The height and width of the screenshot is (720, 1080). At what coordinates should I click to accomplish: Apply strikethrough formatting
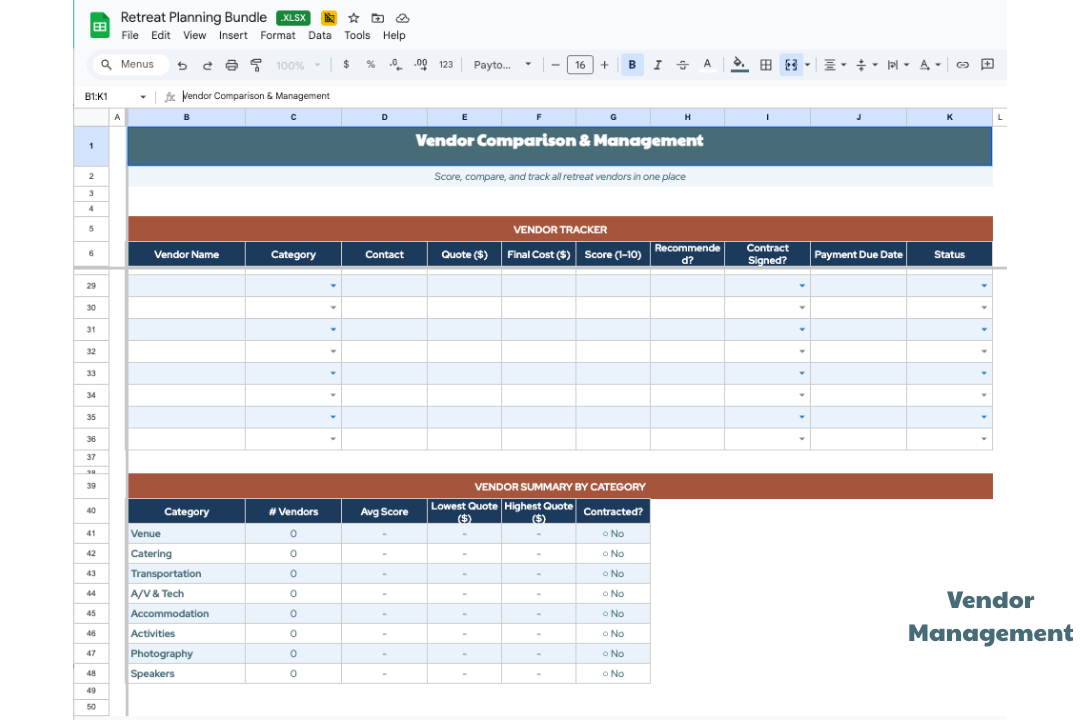pyautogui.click(x=682, y=64)
